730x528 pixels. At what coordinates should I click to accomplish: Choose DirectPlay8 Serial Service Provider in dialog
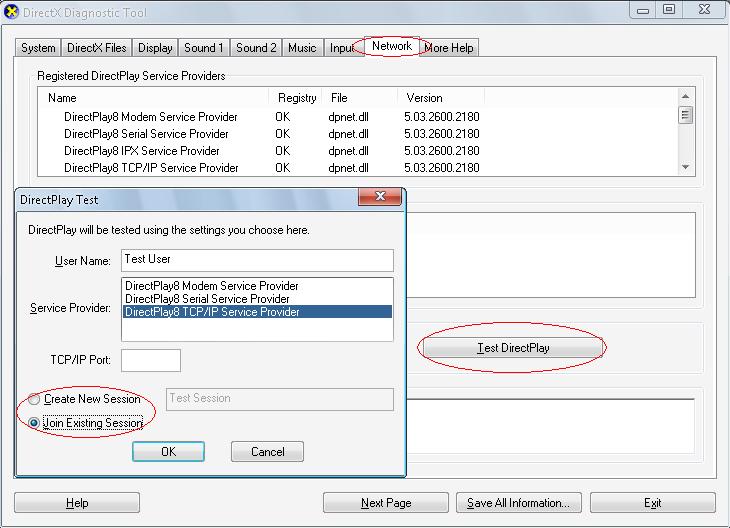click(257, 298)
